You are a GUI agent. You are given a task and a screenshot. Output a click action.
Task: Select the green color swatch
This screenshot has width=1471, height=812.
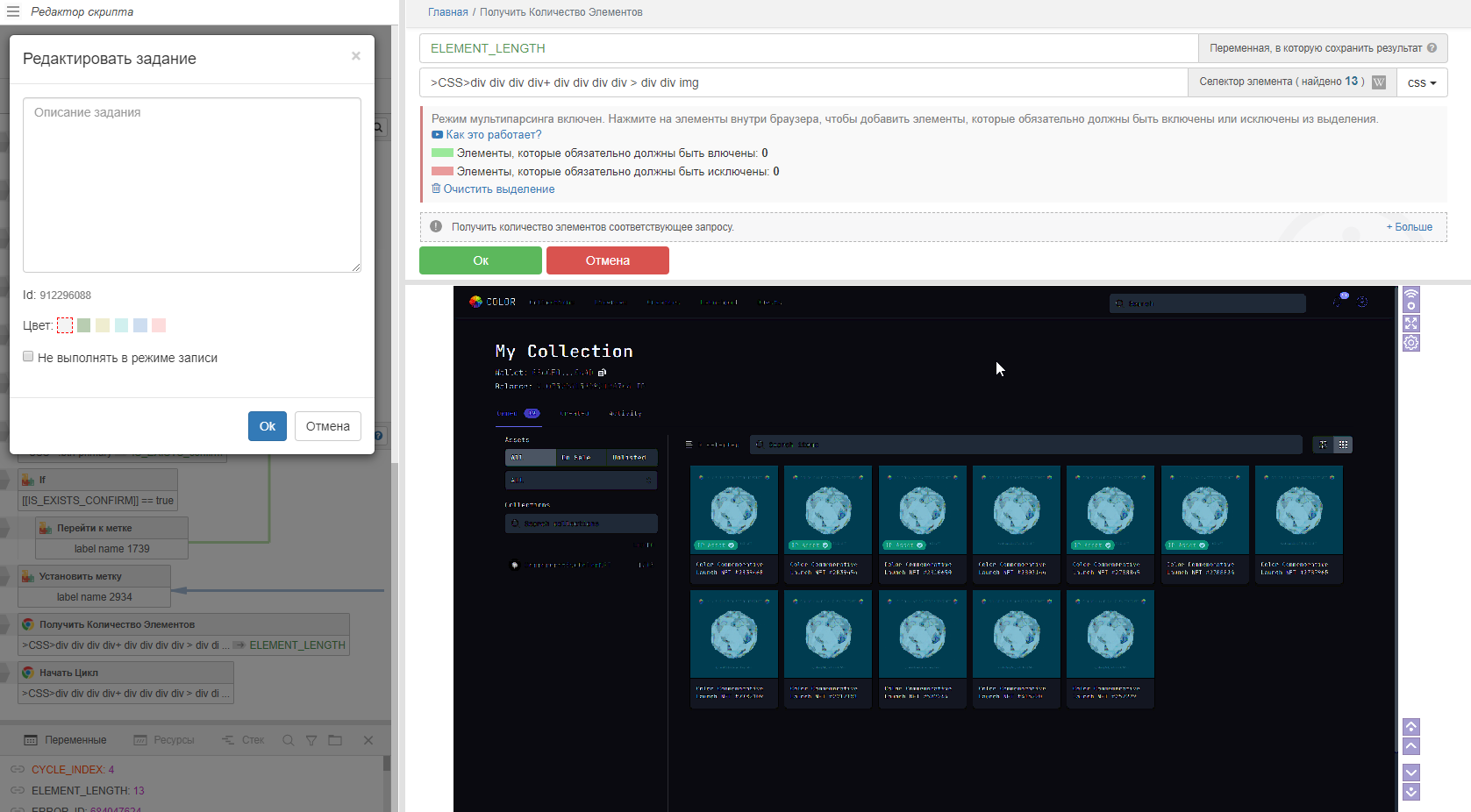[84, 325]
